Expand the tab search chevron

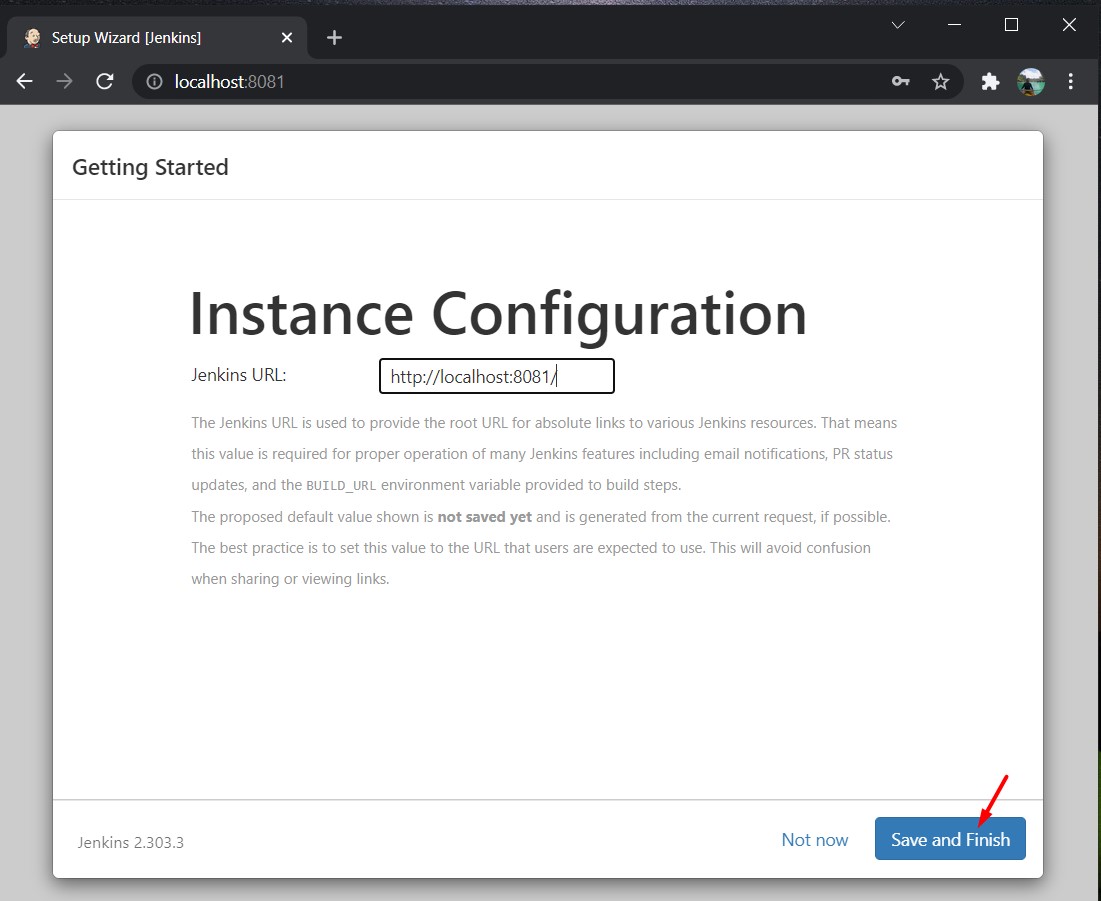tap(898, 25)
